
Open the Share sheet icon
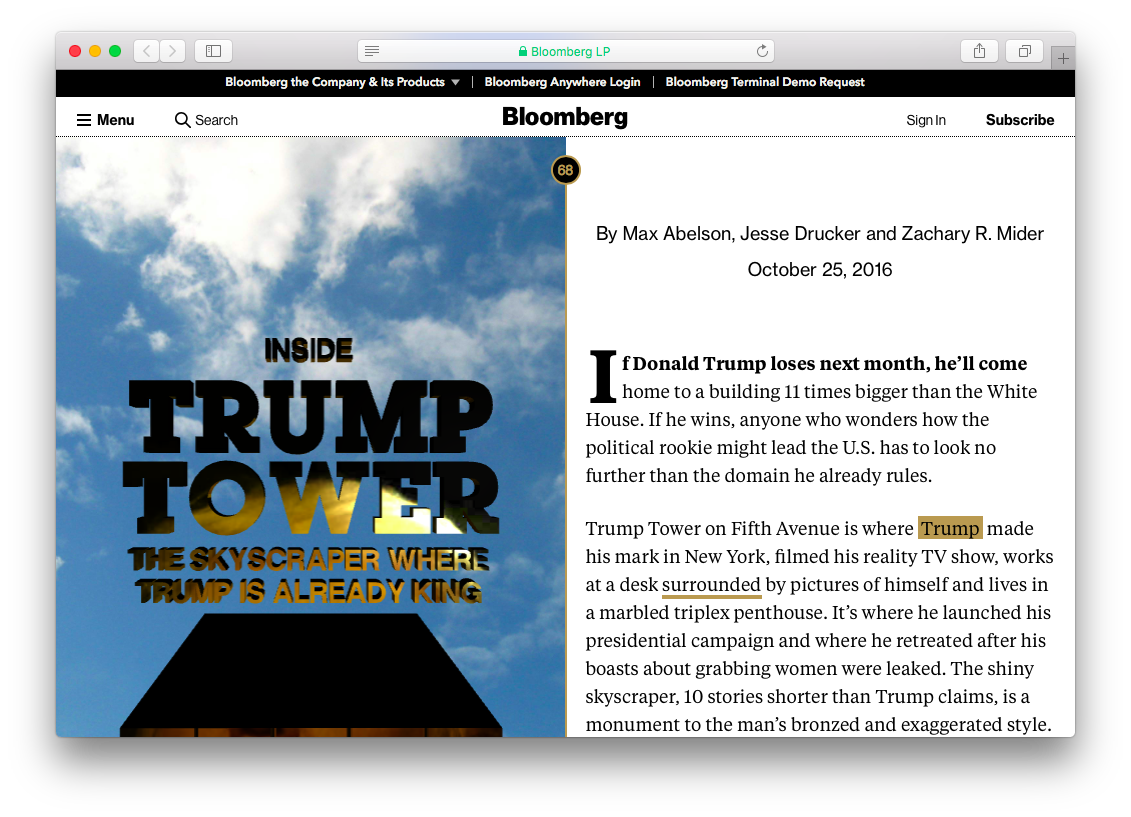pyautogui.click(x=979, y=51)
